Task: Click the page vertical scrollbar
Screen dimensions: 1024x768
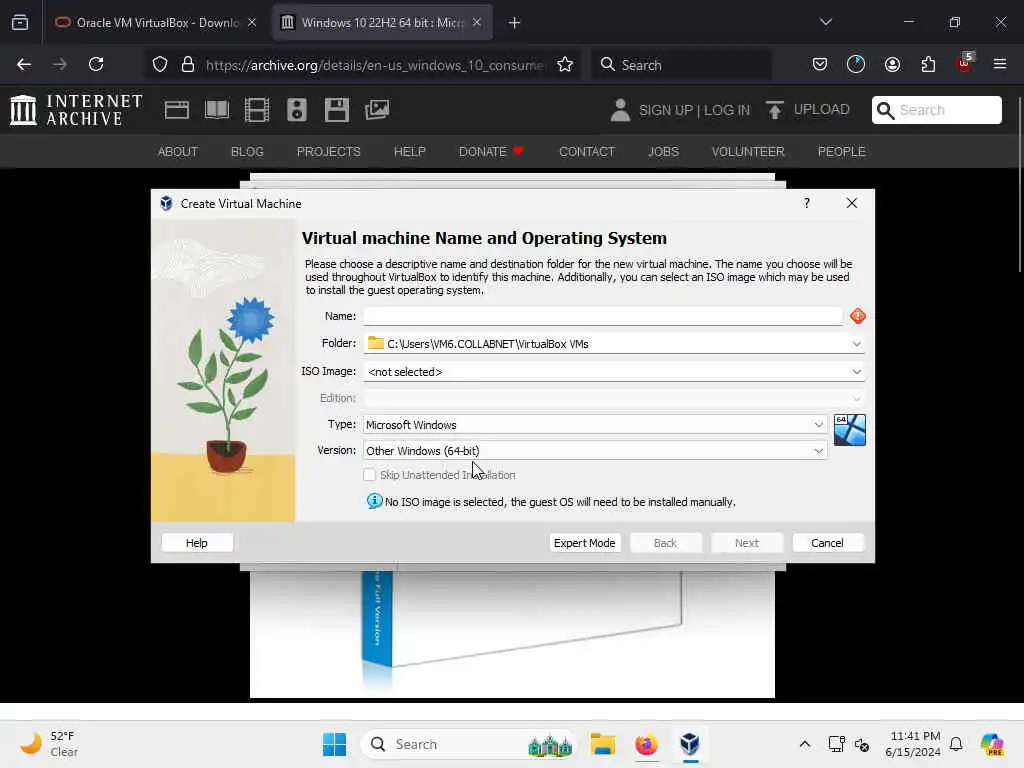Action: coord(1019,183)
